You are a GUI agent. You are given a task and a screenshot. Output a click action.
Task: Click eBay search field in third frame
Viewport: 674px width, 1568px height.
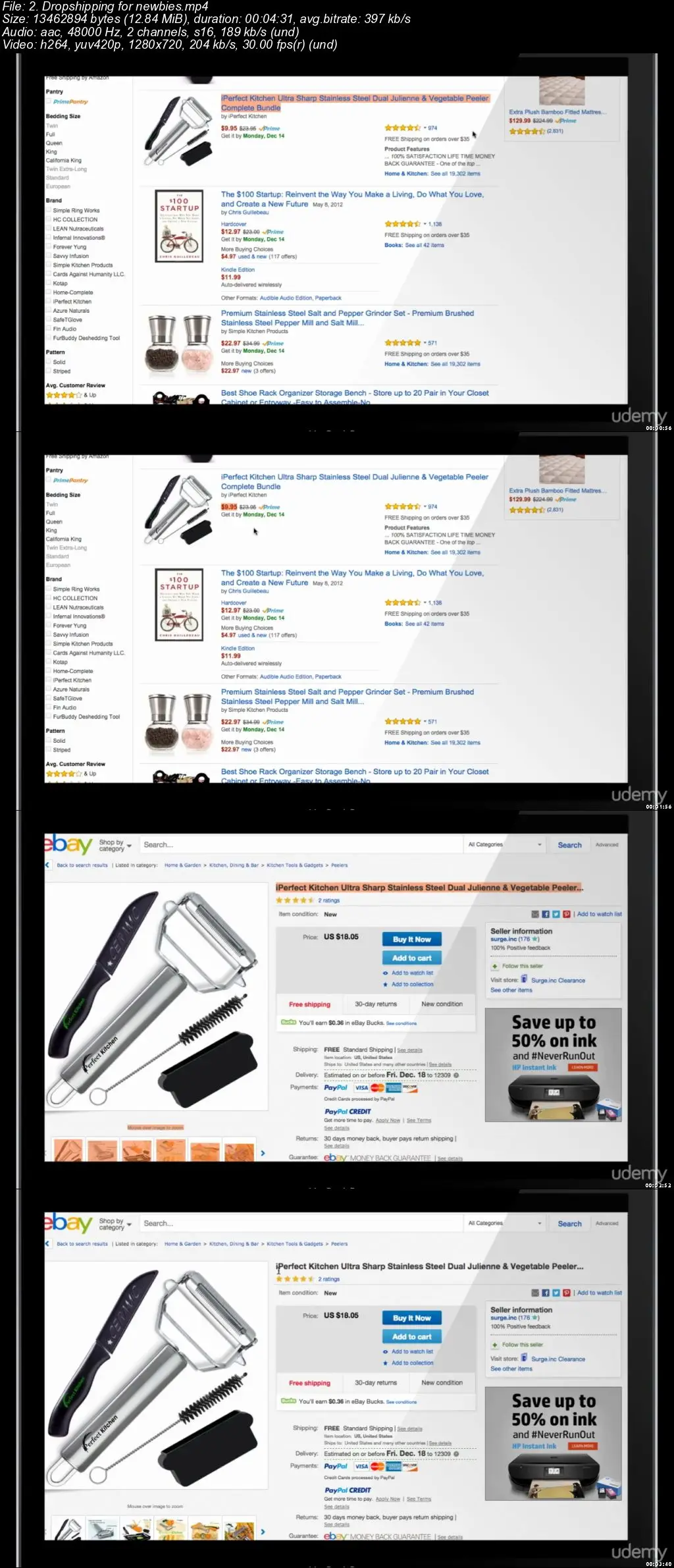[300, 844]
